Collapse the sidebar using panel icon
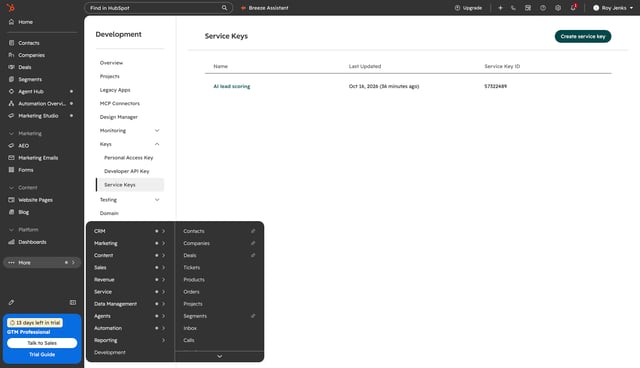This screenshot has height=368, width=640. click(73, 302)
